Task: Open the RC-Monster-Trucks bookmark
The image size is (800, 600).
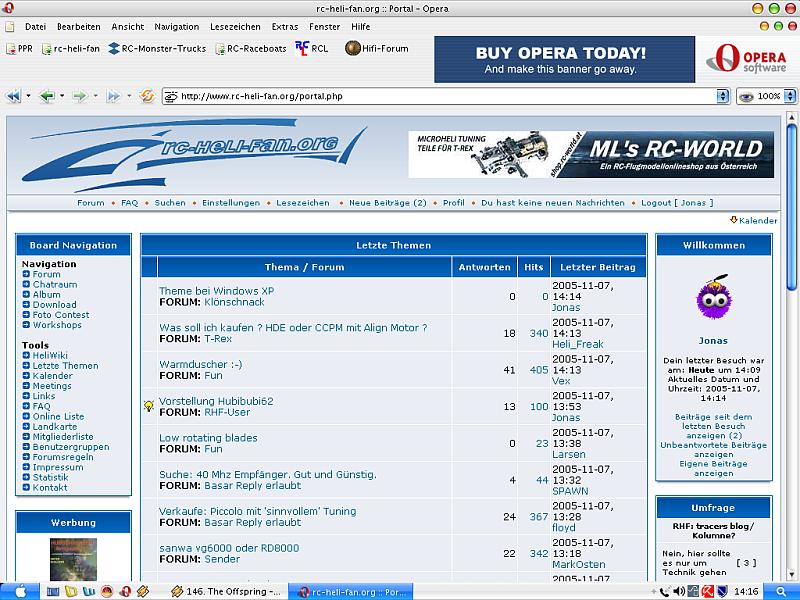Action: 157,48
